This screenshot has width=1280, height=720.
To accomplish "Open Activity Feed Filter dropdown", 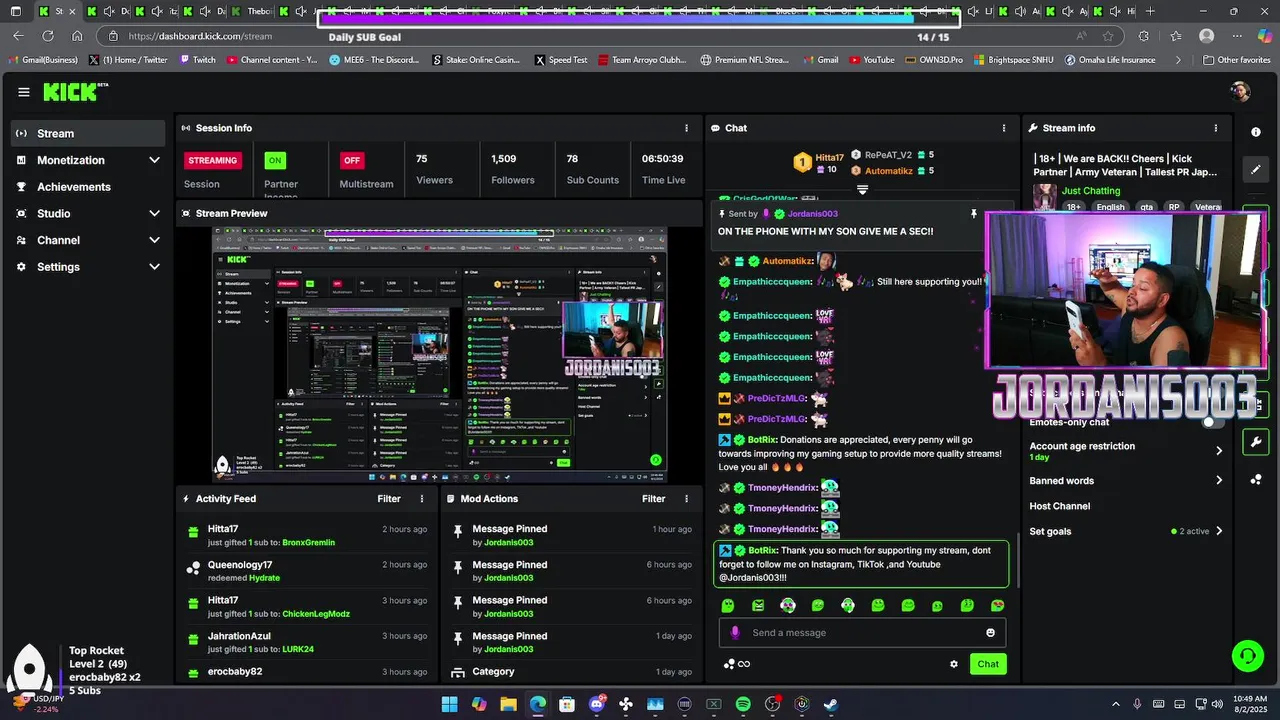I will point(389,499).
